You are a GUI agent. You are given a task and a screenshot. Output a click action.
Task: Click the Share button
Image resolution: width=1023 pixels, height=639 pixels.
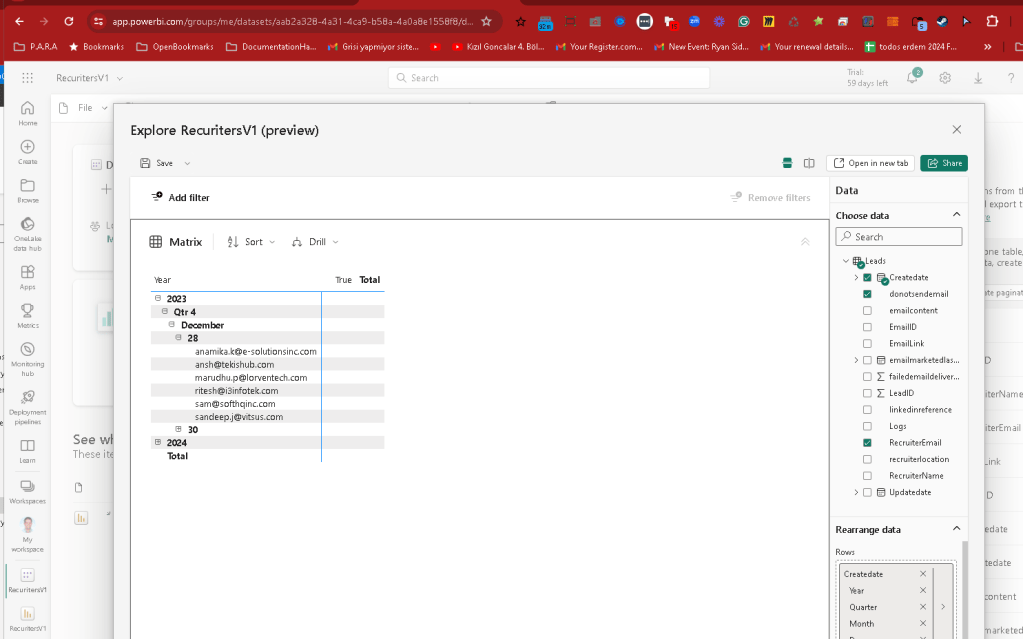[x=943, y=163]
